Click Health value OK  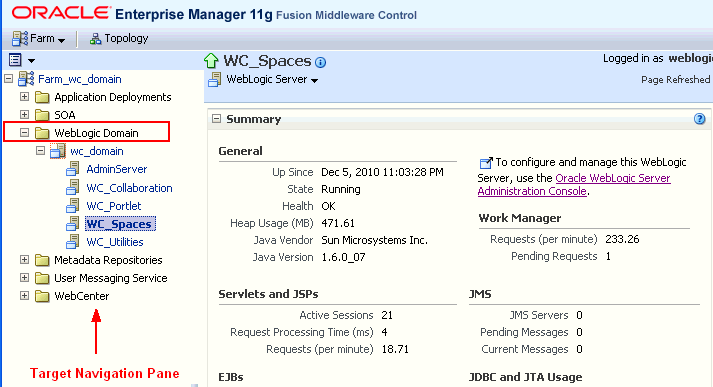(x=328, y=206)
